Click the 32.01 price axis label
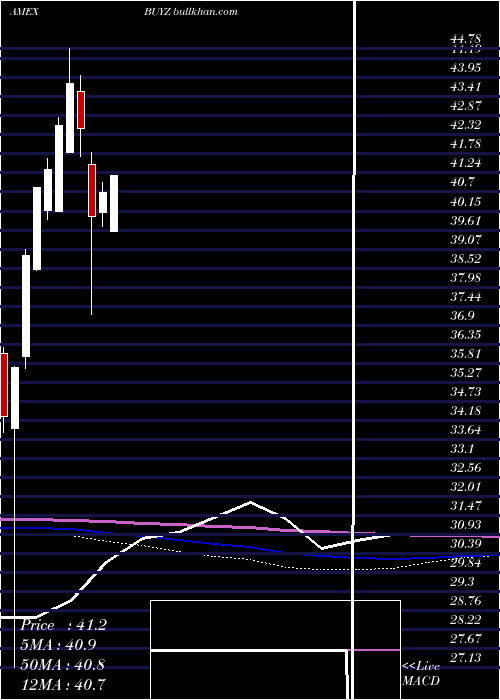The image size is (500, 700). [x=465, y=487]
